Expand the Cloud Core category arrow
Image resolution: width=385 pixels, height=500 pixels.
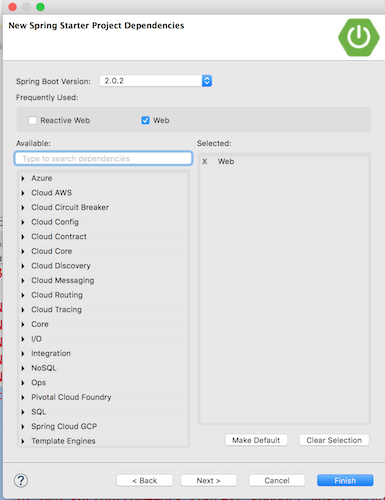(x=23, y=251)
